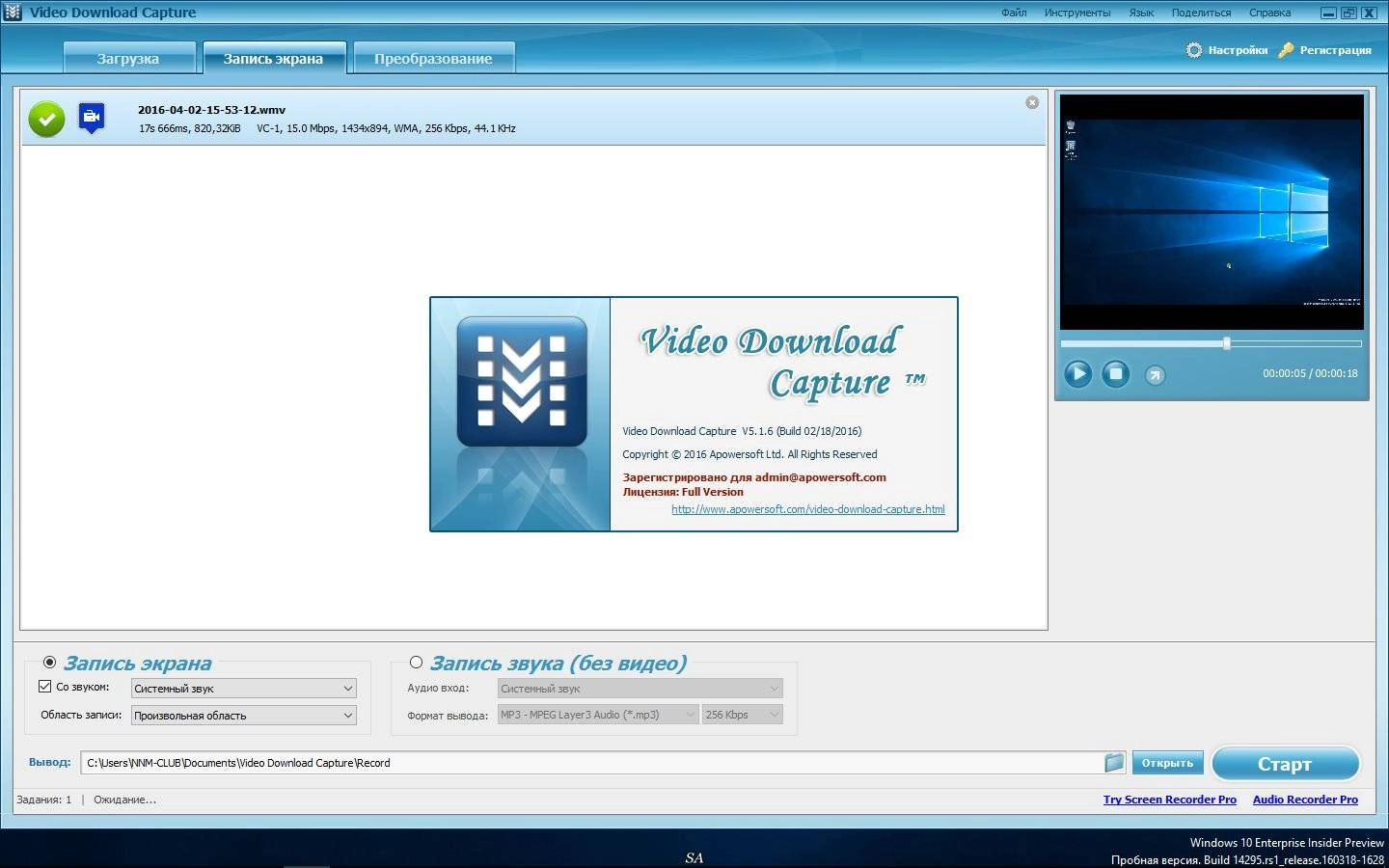Open video in external player icon
This screenshot has height=868, width=1389.
click(1155, 375)
